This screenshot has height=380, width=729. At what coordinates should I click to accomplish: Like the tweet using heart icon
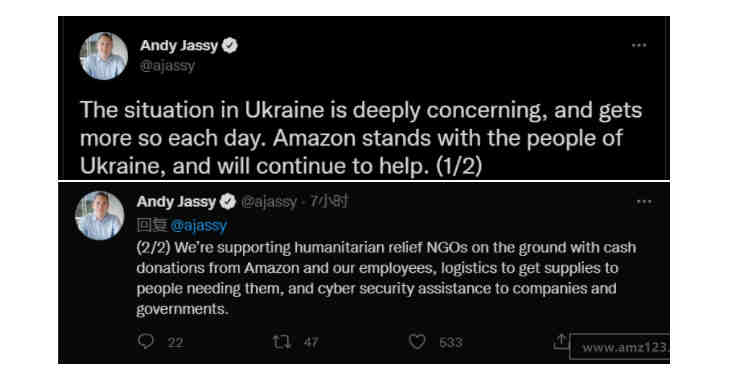(417, 342)
